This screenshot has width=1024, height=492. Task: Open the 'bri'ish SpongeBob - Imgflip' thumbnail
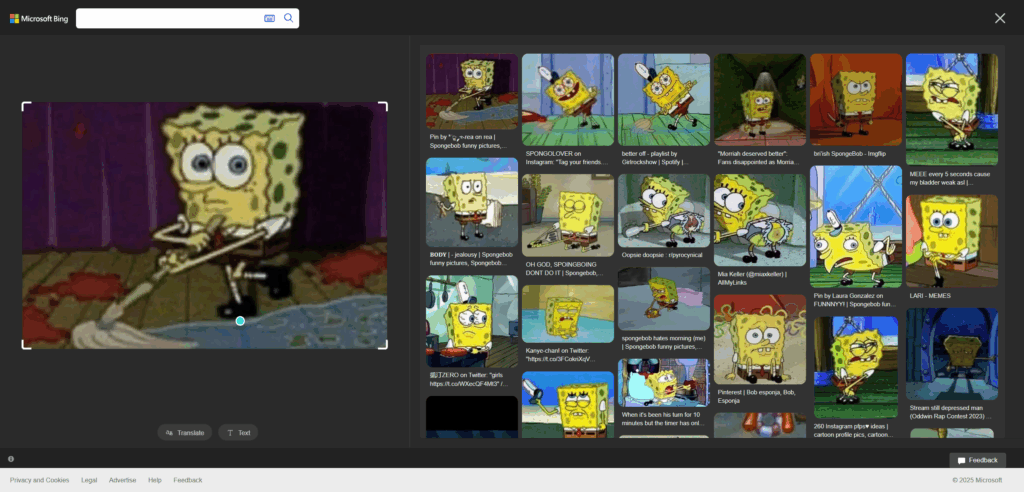coord(856,99)
